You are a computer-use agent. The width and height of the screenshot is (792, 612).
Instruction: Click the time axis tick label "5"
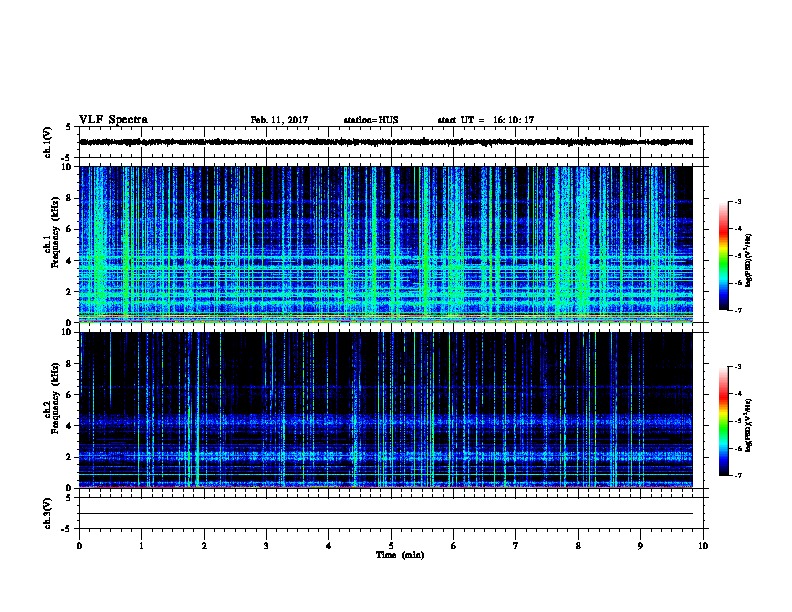(x=391, y=546)
